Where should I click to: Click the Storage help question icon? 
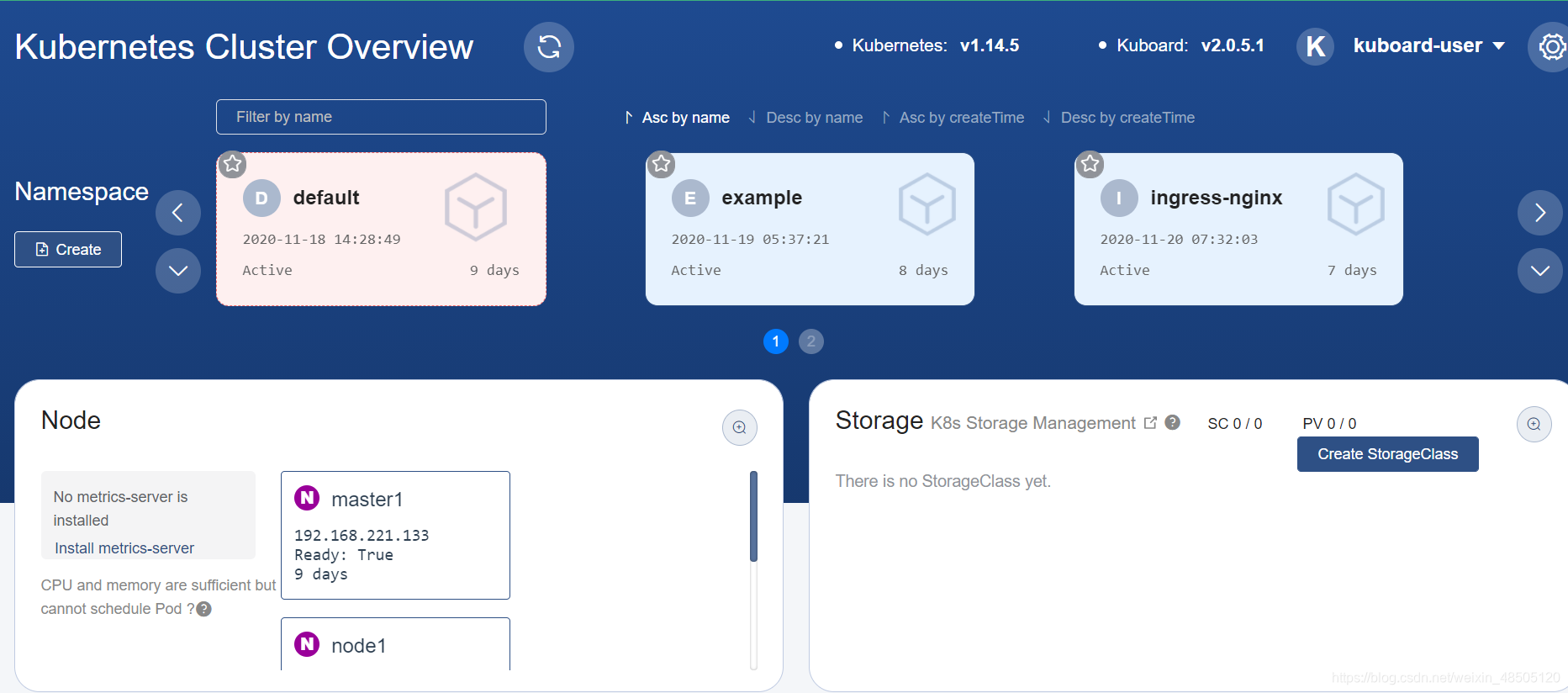[1173, 422]
